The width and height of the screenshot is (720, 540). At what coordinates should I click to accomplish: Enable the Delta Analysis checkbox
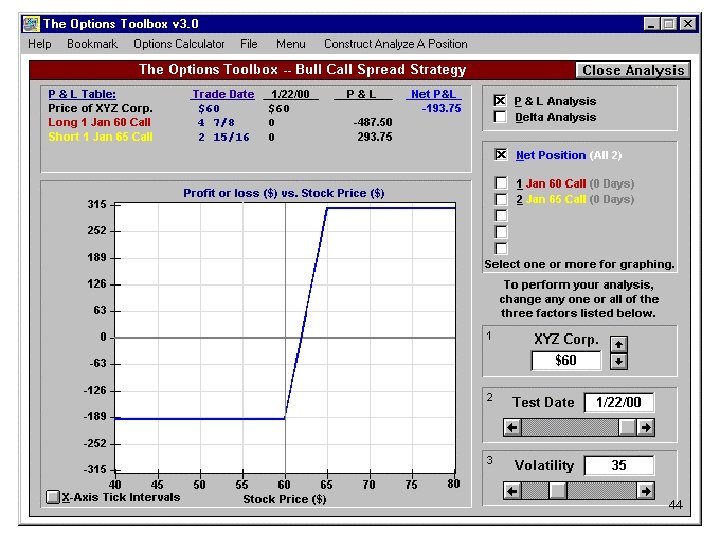click(x=500, y=117)
